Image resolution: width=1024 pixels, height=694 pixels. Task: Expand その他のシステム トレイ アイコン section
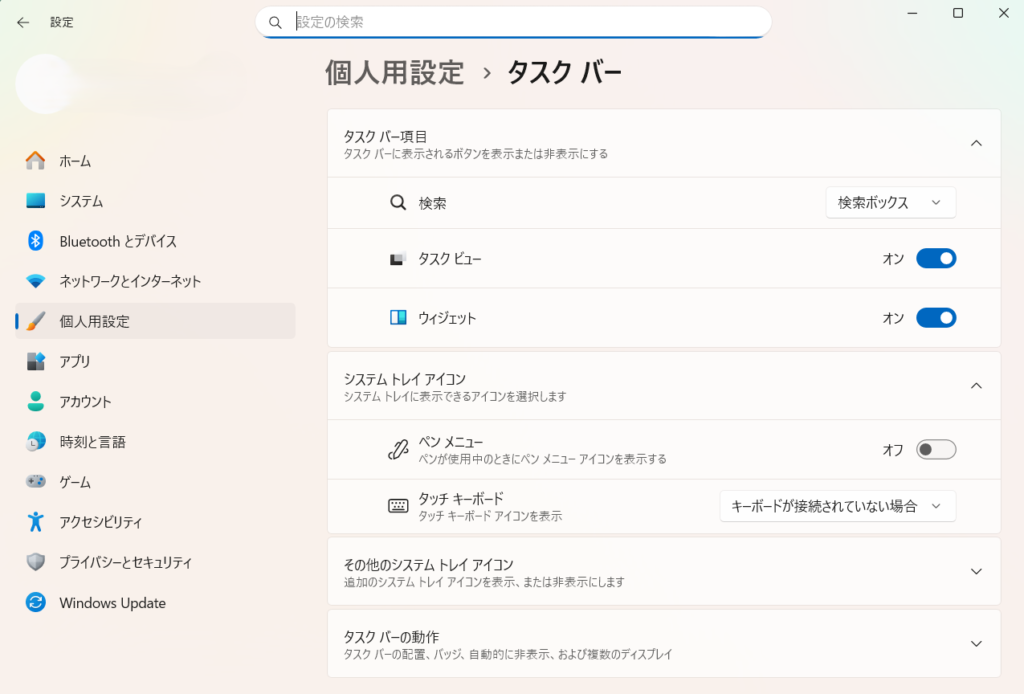coord(976,571)
